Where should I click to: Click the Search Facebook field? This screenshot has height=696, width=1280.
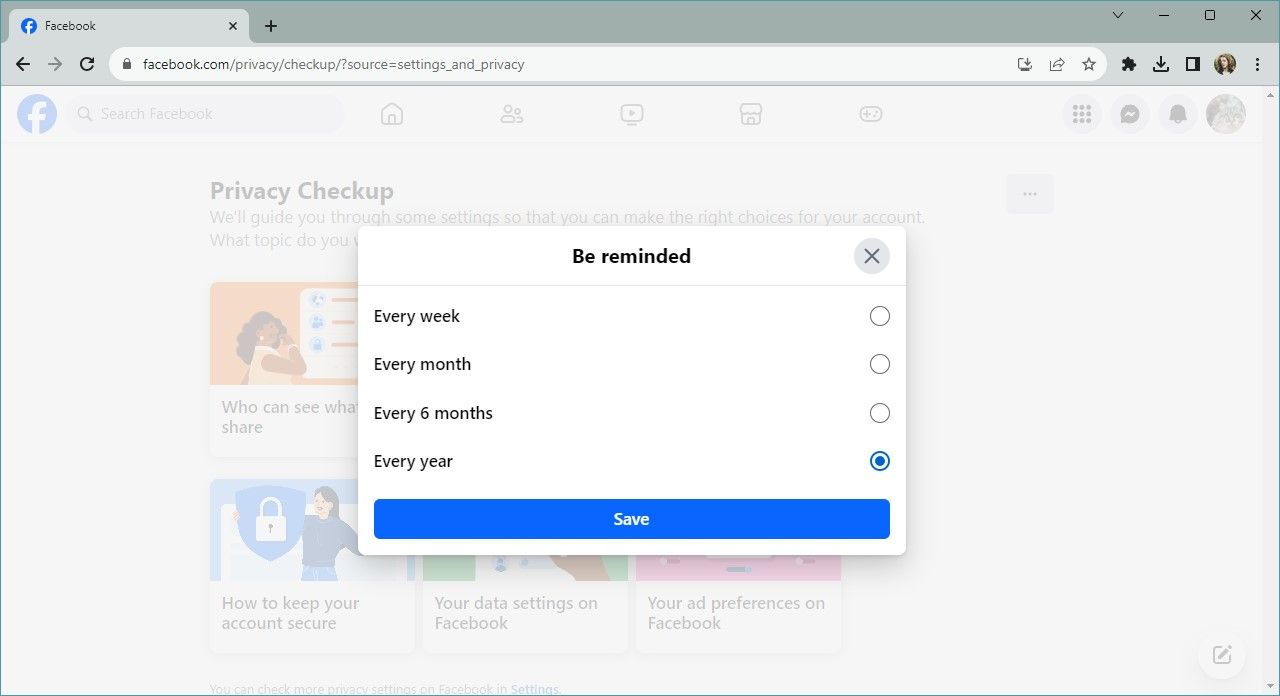tap(205, 113)
